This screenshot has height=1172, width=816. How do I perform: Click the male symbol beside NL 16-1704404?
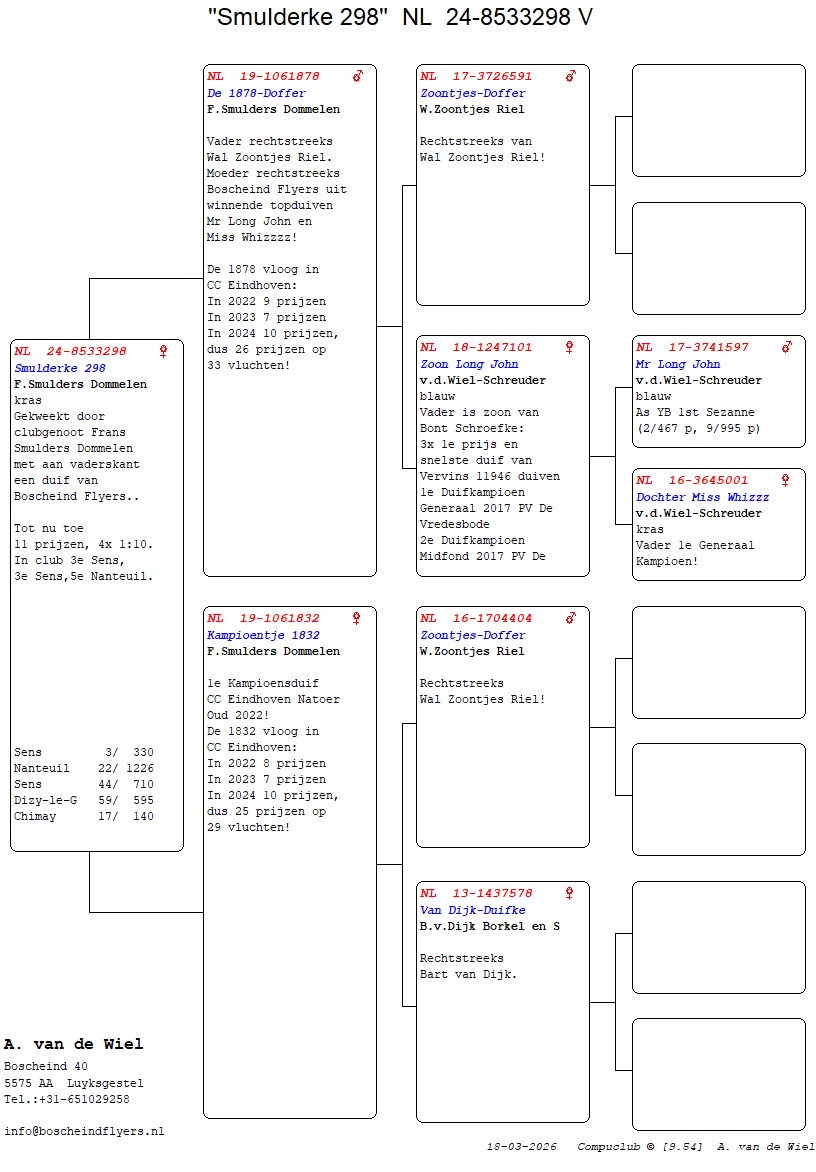point(571,618)
